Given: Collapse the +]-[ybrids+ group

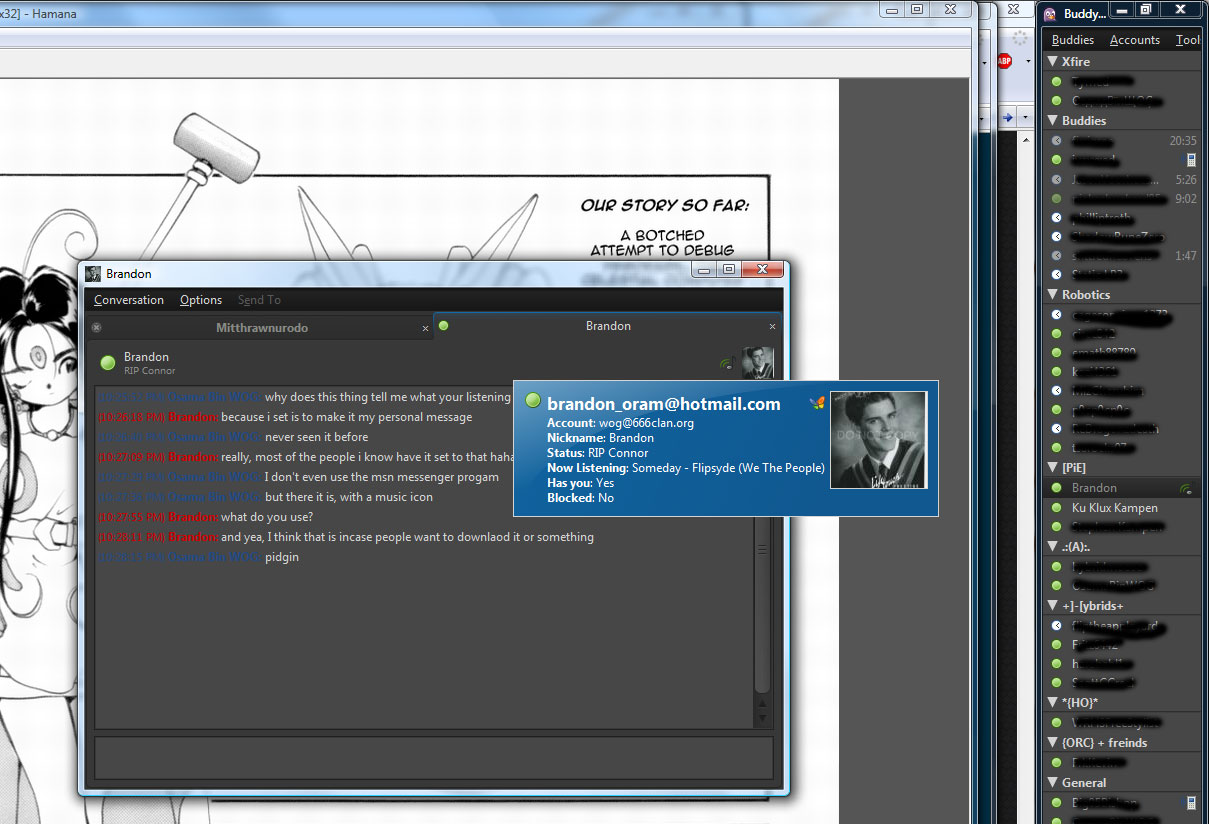Looking at the screenshot, I should click(1052, 605).
